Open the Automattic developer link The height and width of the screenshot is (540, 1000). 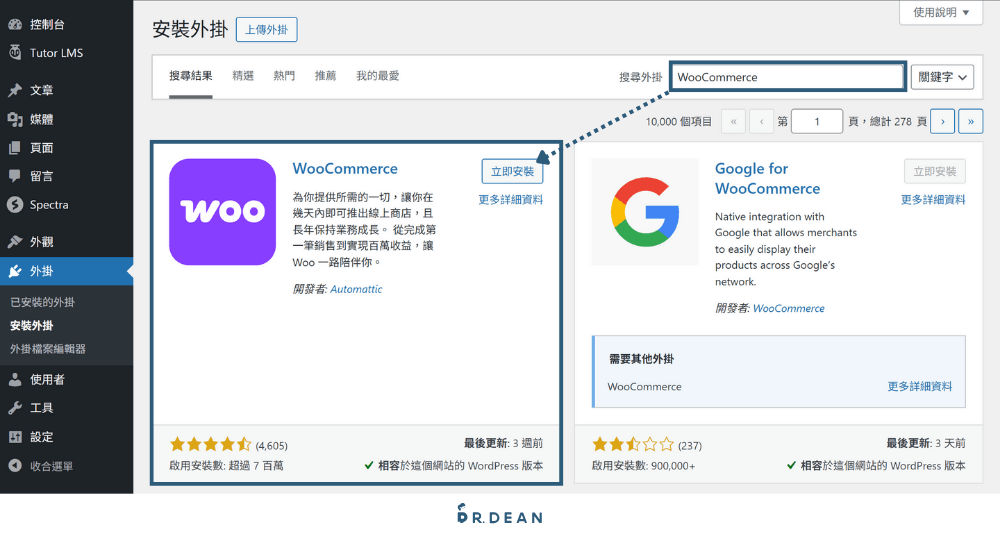tap(356, 289)
